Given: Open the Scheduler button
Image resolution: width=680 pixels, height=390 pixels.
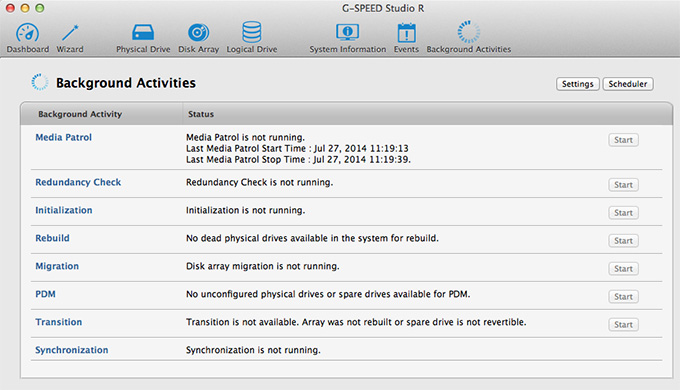Looking at the screenshot, I should (628, 84).
